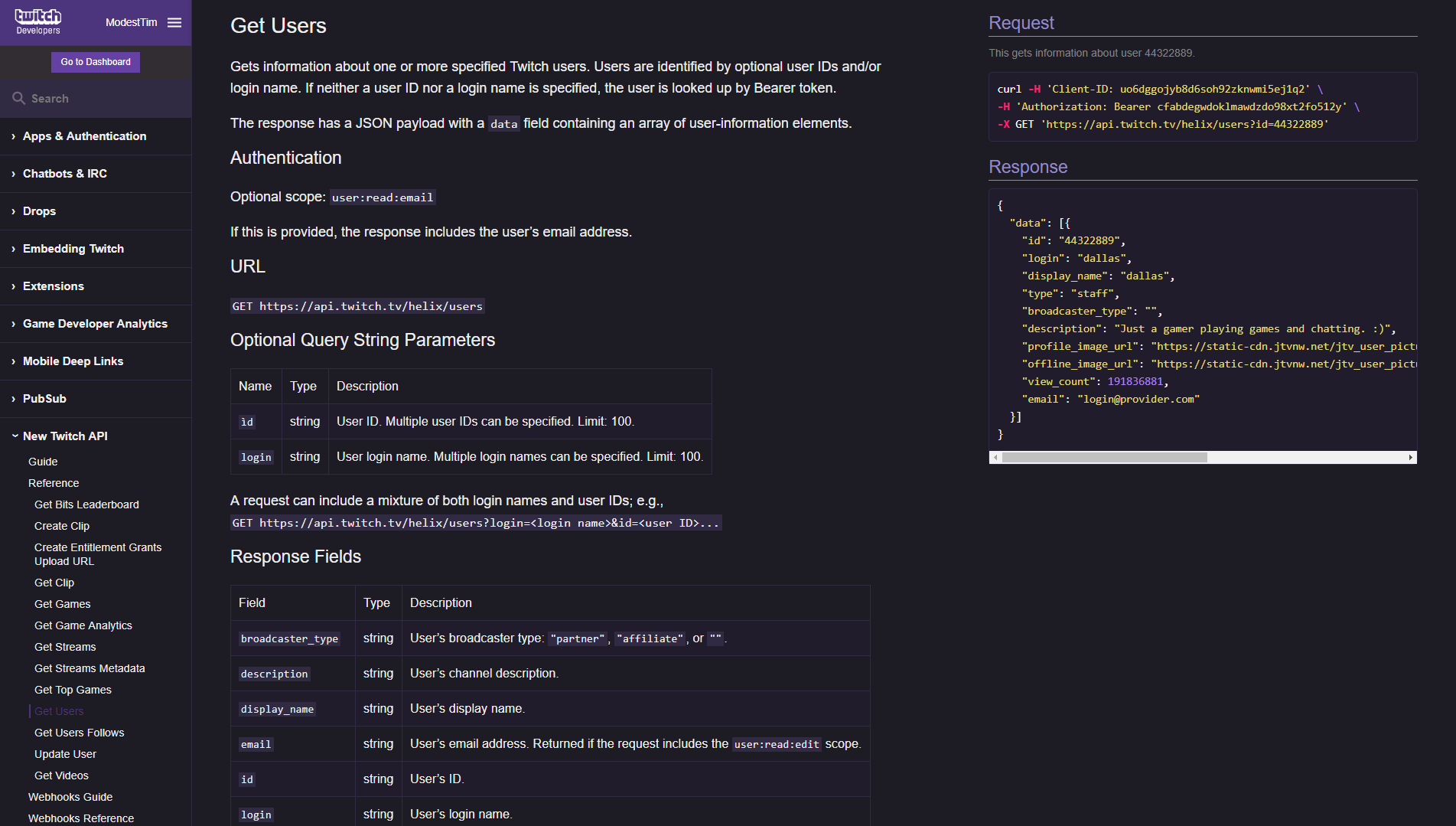The image size is (1456, 826).
Task: Click the "affiliate" code value
Action: [x=650, y=638]
